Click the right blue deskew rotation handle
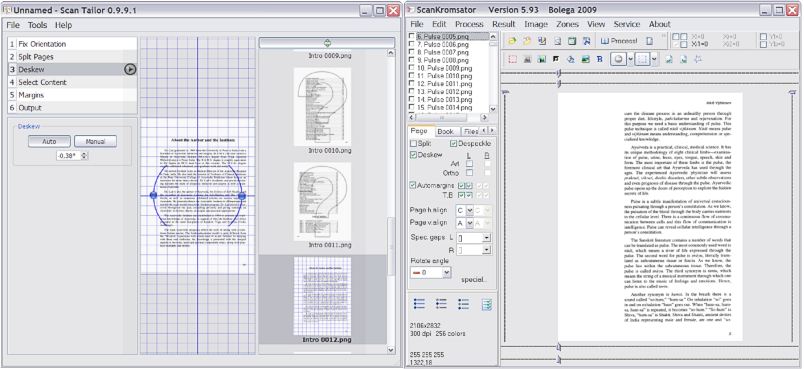 [242, 196]
